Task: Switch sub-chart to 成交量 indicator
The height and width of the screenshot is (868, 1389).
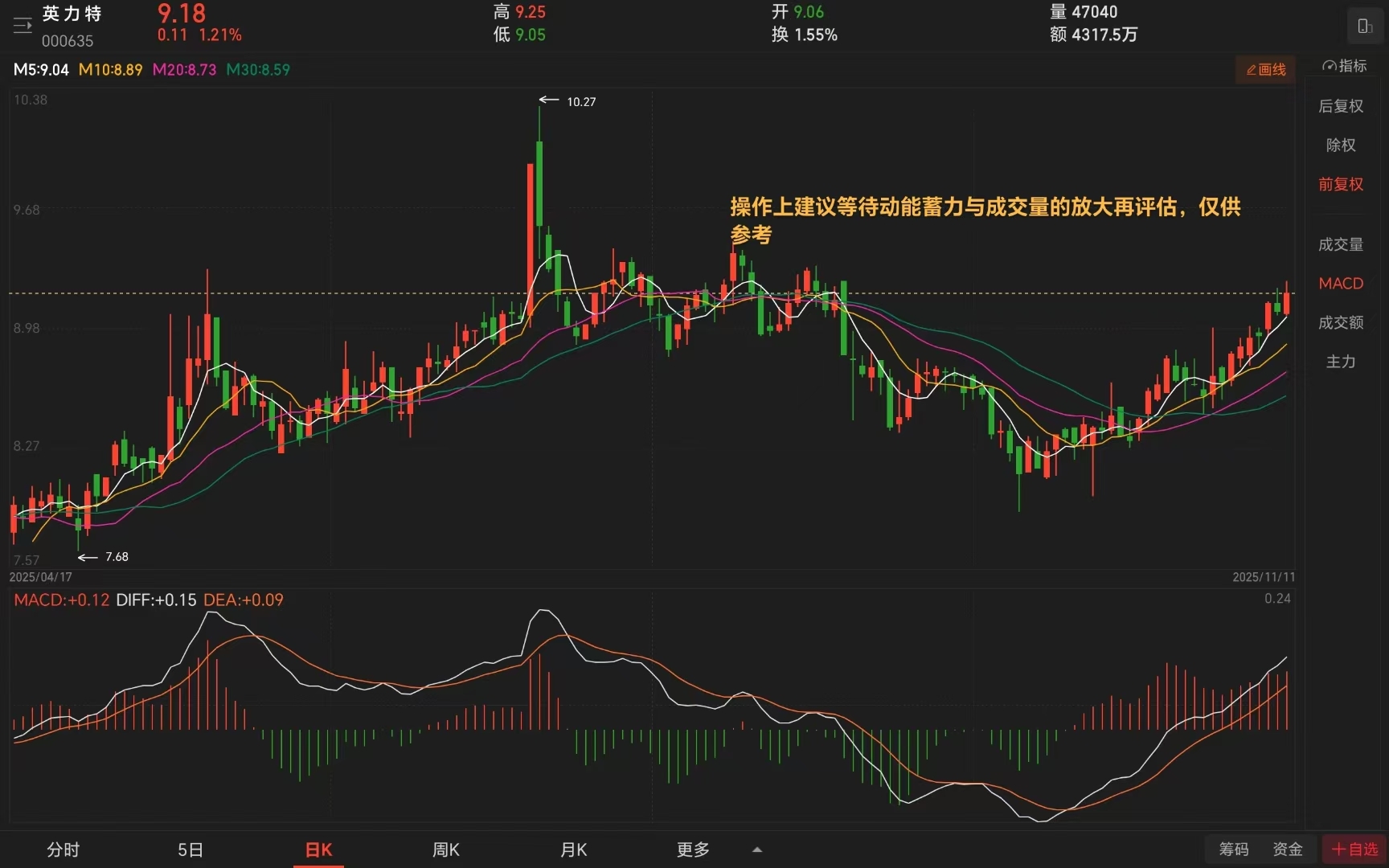Action: click(x=1341, y=244)
